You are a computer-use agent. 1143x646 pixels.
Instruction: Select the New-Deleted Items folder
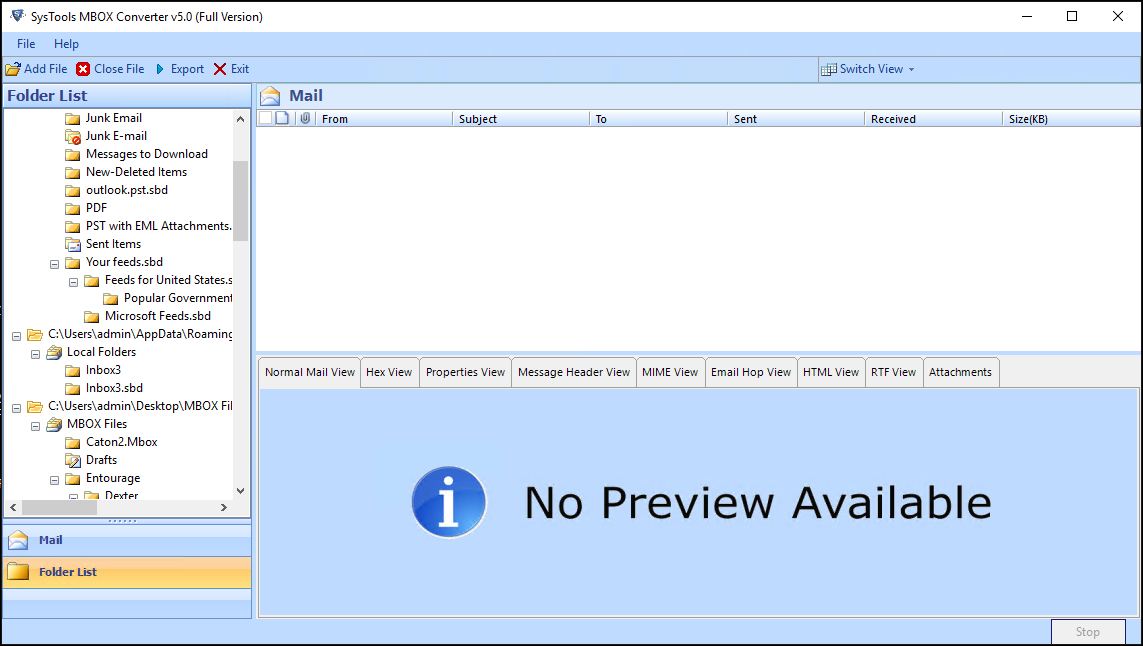coord(136,172)
